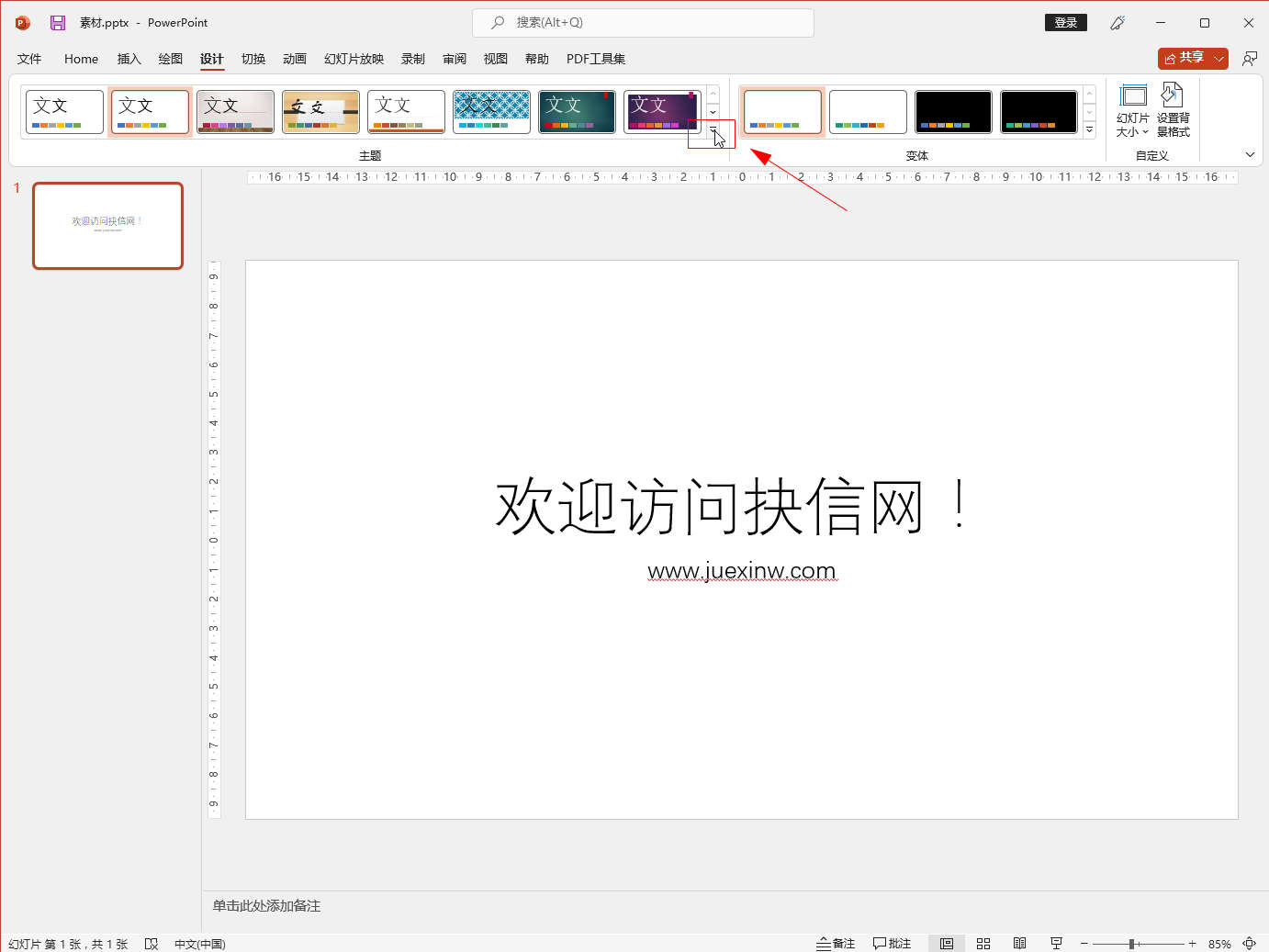
Task: Click the 85% zoom level
Action: [x=1219, y=944]
